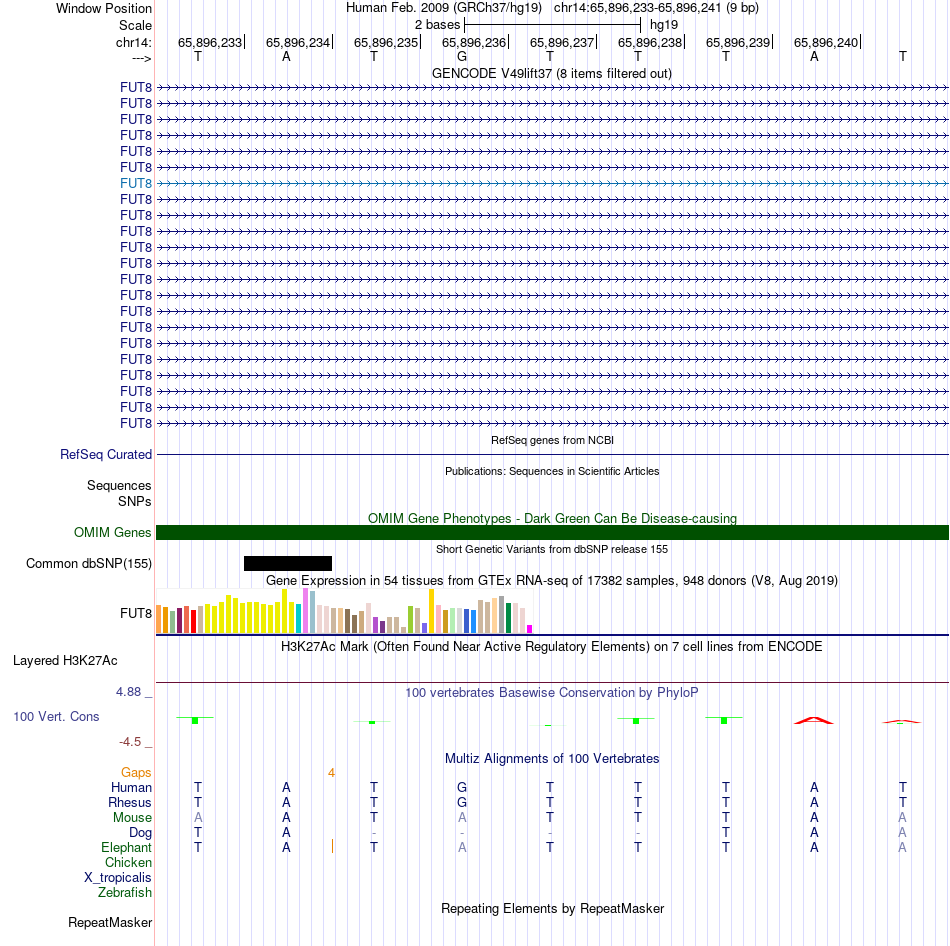Click the -4.5 conservation scale value
950x946 pixels.
coord(130,742)
